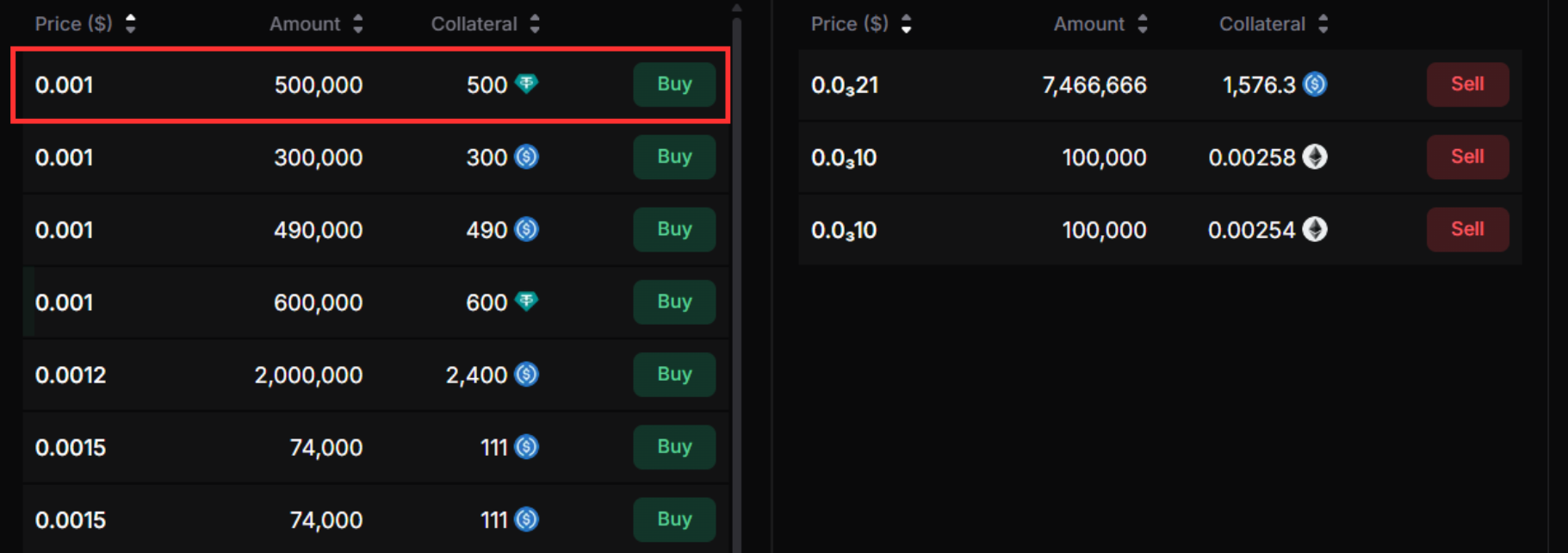Sell into the 7,466,666 amount order
Screen dimensions: 1568x553
[x=1467, y=84]
